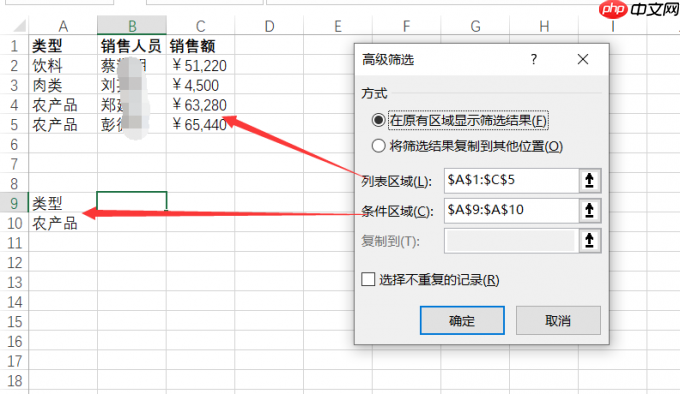Open the dialog help question mark

click(534, 59)
